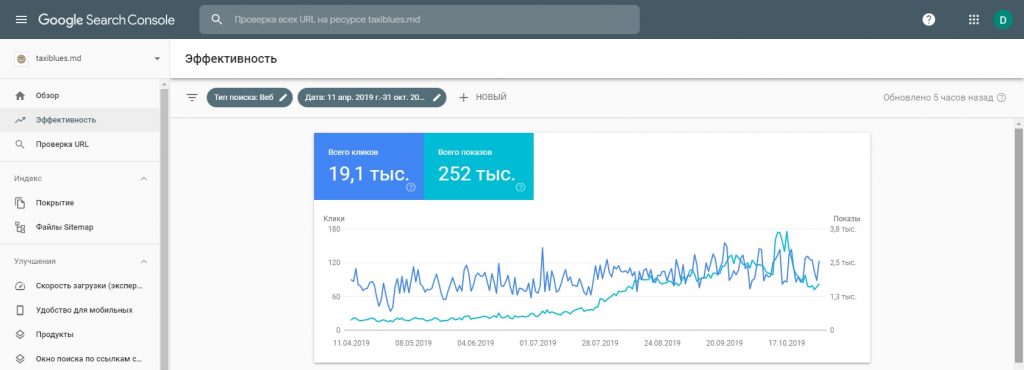Select Эффективность in the sidebar
This screenshot has height=370, width=1024.
[80, 120]
